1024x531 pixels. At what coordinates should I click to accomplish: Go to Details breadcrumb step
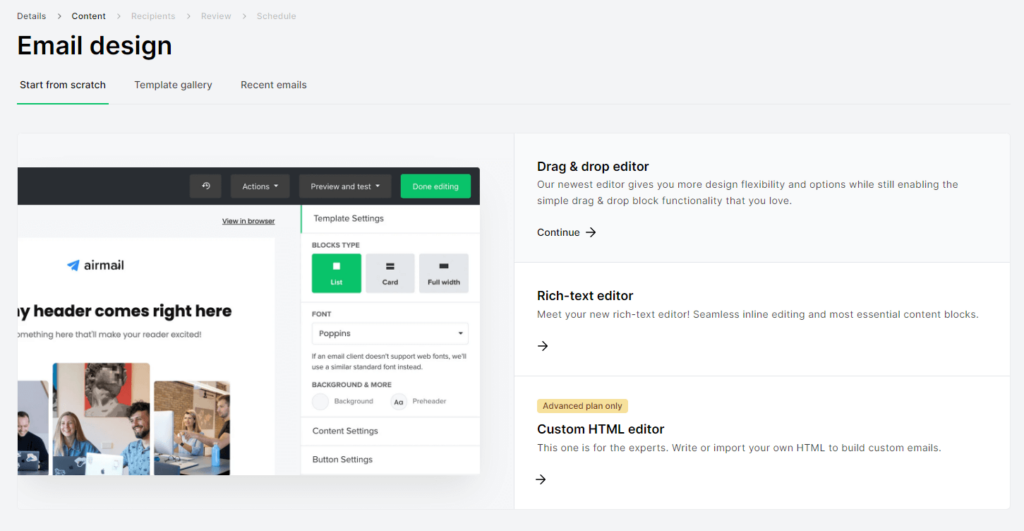(31, 16)
